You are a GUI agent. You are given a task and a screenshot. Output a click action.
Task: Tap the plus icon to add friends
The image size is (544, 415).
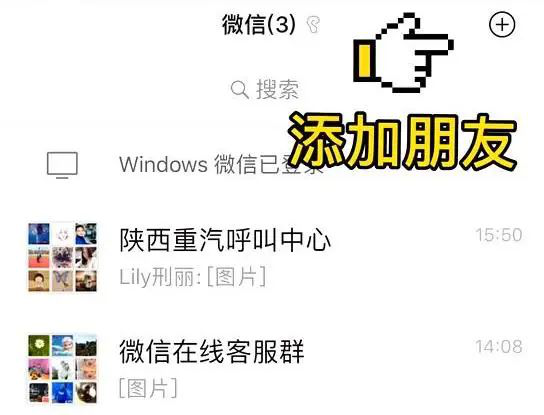(x=502, y=25)
